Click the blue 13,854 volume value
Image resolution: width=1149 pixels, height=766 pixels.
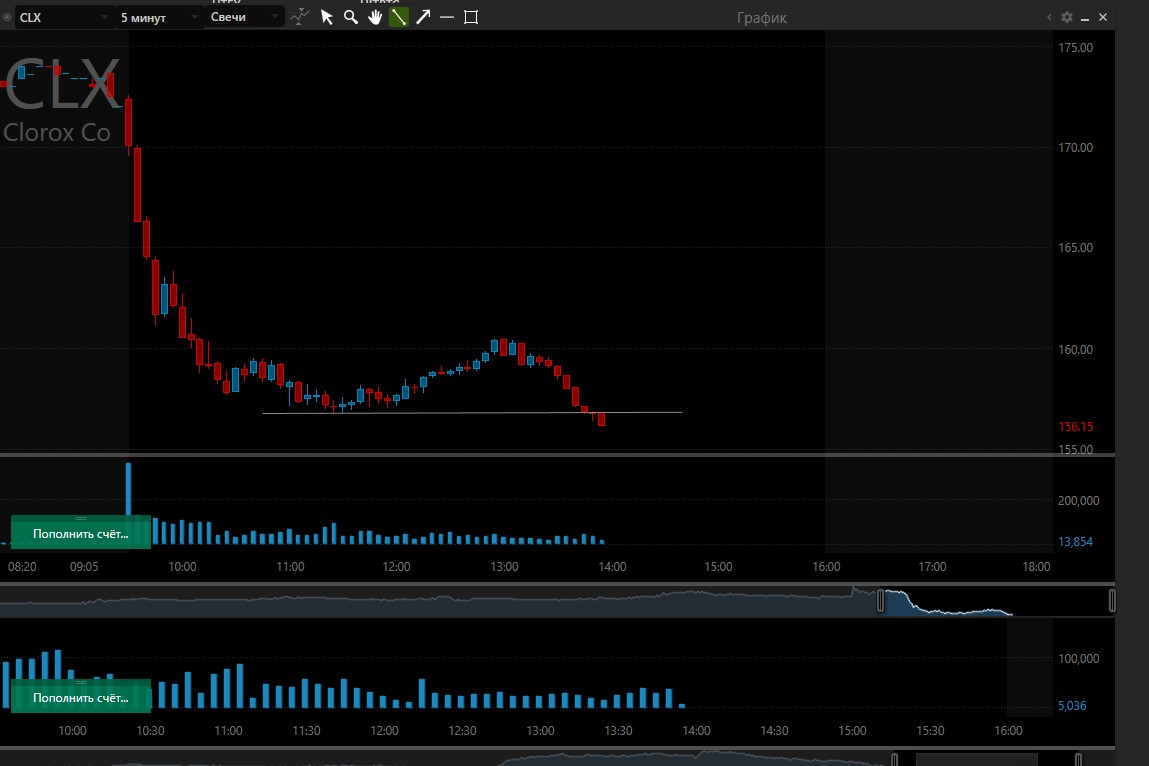tap(1075, 542)
